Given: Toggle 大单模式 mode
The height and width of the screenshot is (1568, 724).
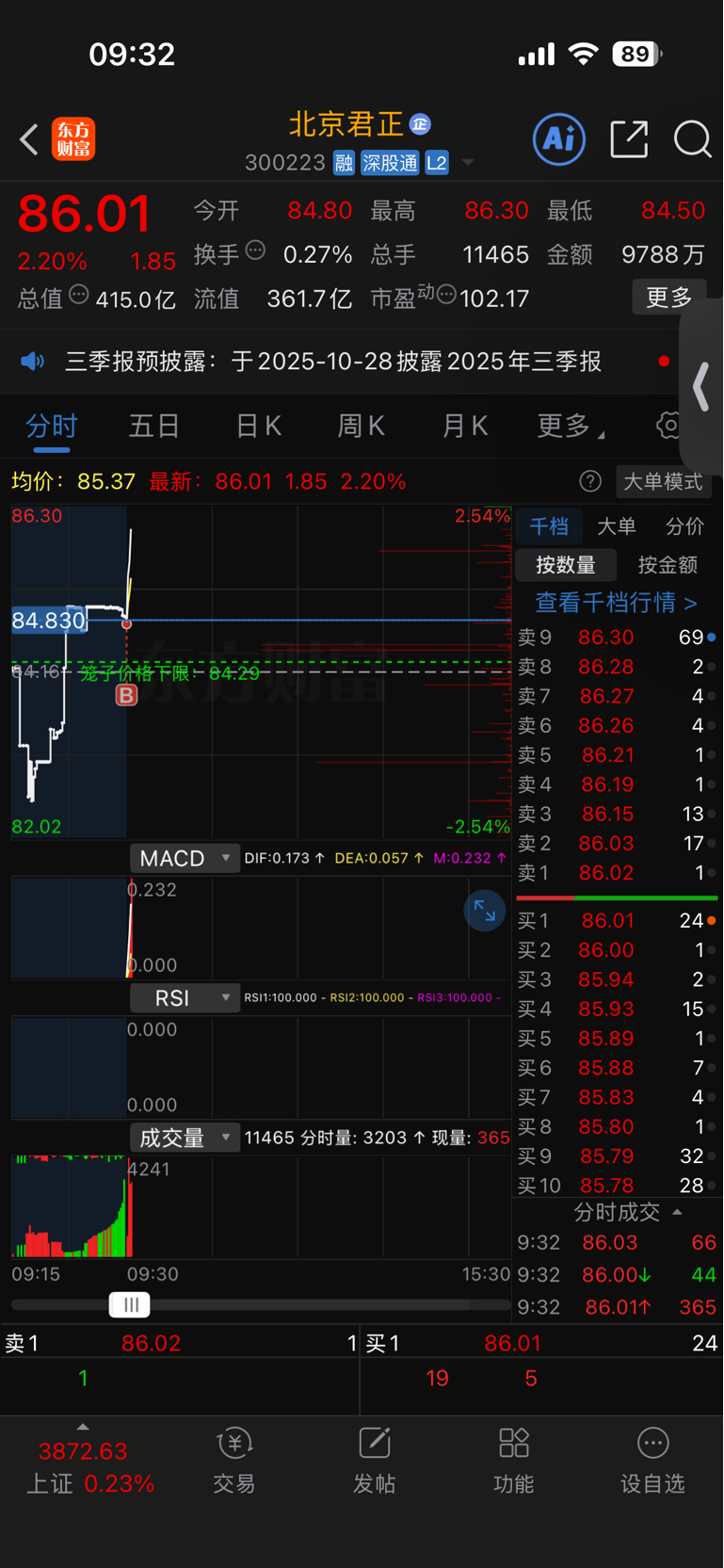Looking at the screenshot, I should (663, 481).
